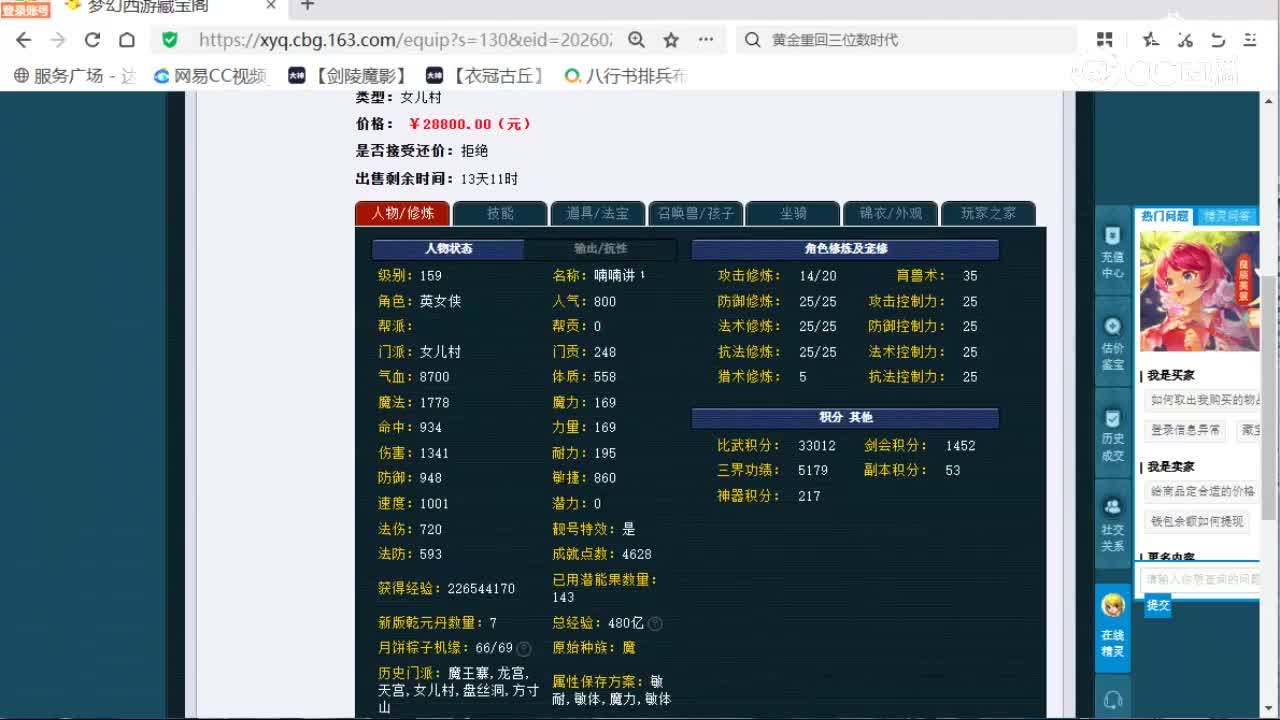Open the 【衣冠古丘】 bookmark
Viewport: 1280px width, 720px height.
tap(487, 75)
